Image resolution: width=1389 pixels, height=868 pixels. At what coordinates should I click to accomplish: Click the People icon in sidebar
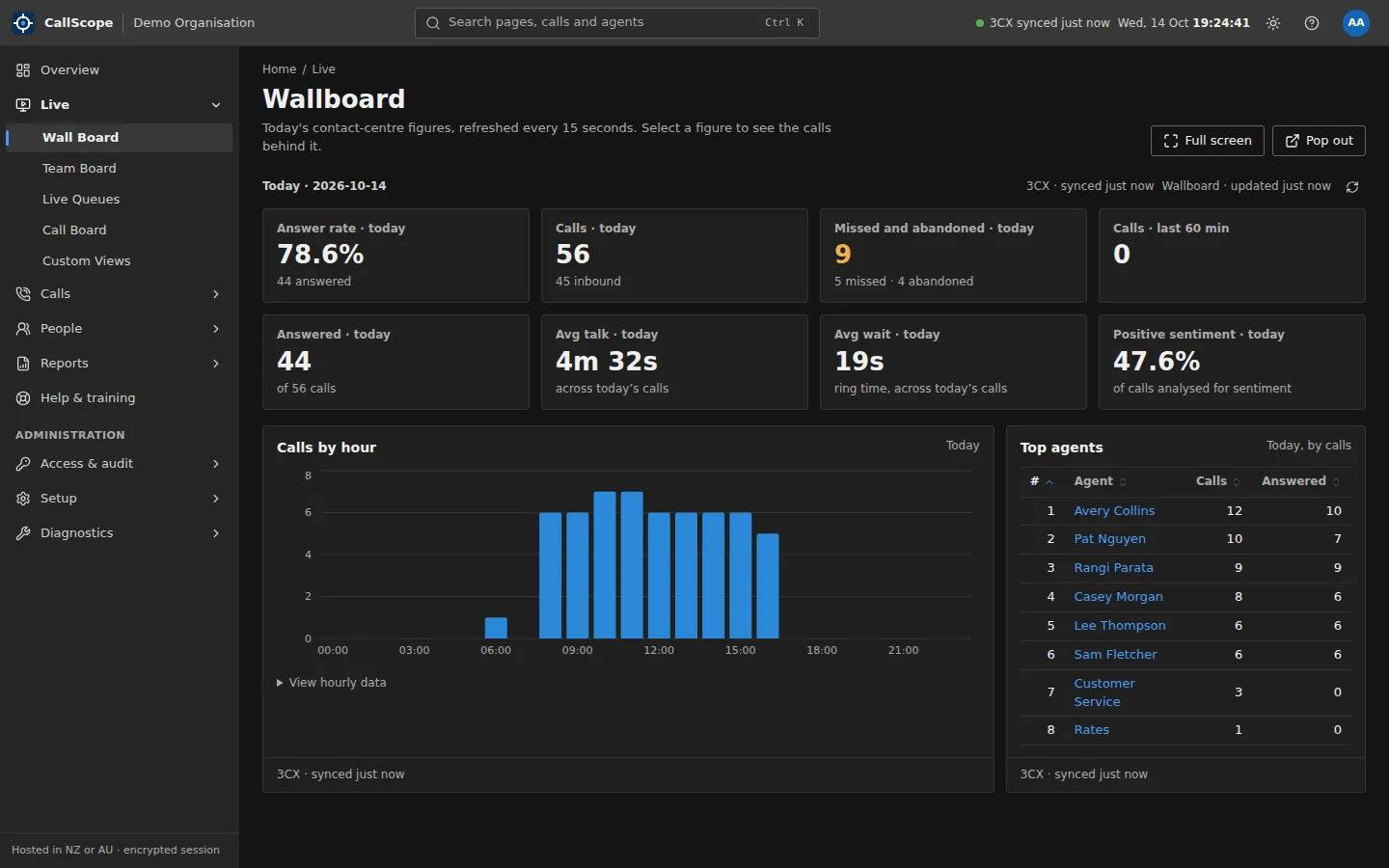[x=23, y=329]
